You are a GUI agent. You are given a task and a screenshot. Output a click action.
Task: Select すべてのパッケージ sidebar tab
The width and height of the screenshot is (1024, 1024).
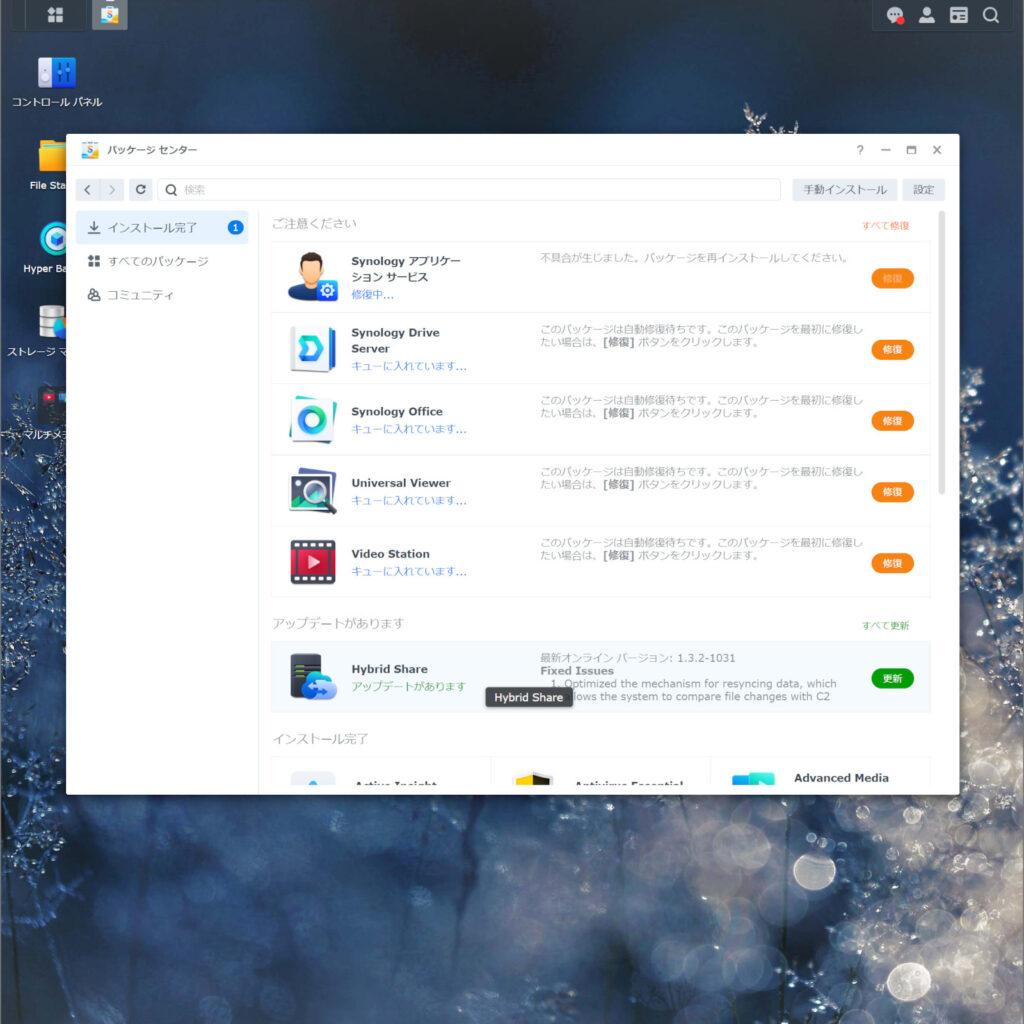[x=162, y=261]
